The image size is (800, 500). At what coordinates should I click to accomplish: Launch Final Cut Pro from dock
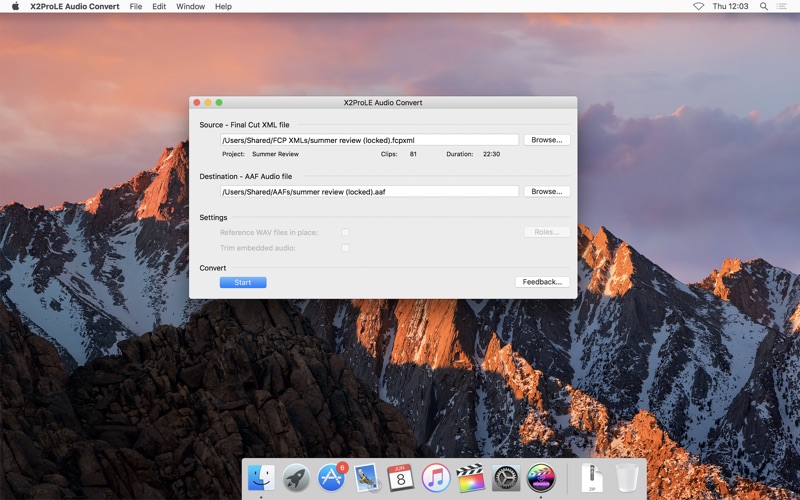coord(470,478)
